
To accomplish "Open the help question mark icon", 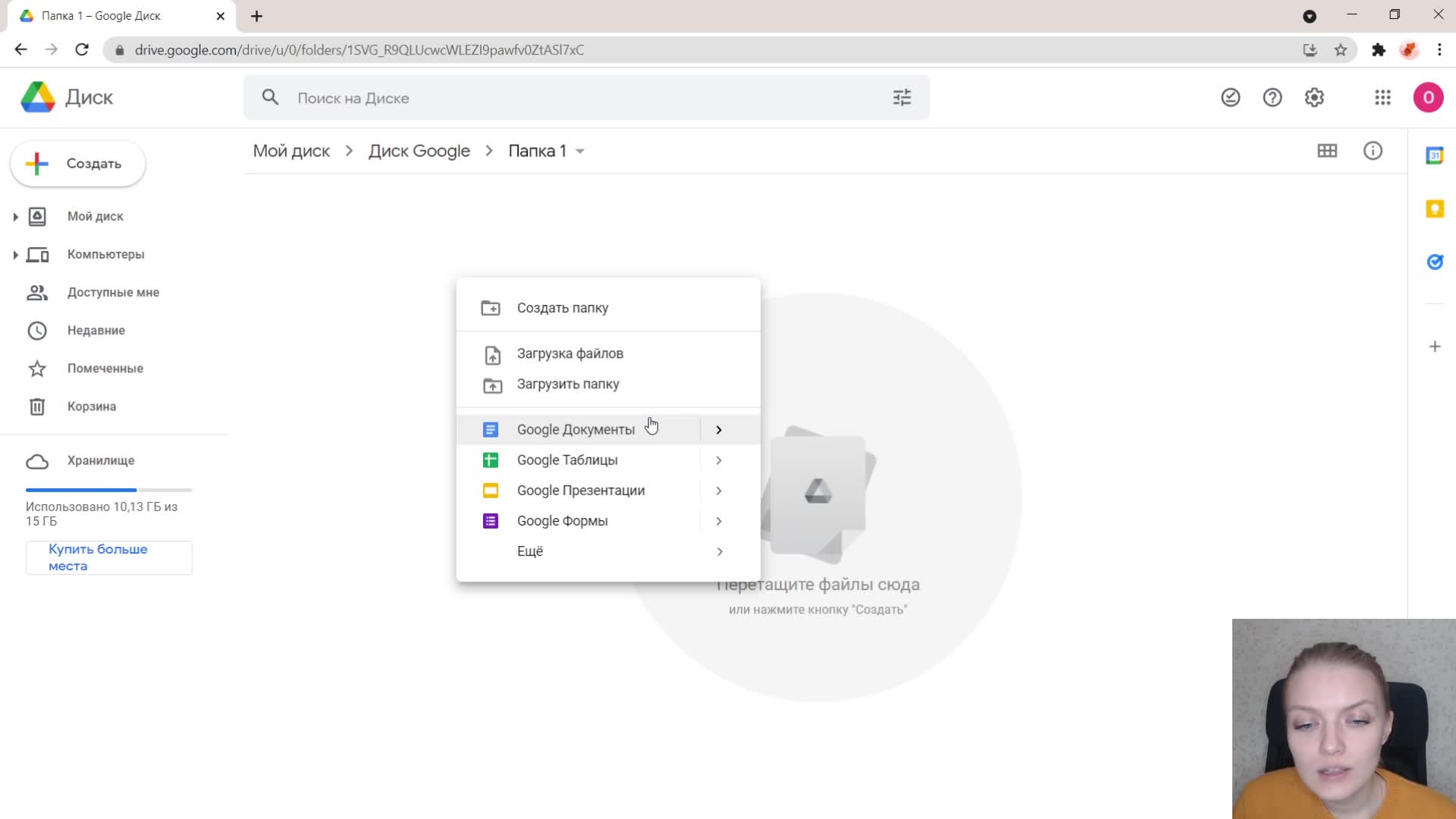I will [x=1272, y=98].
